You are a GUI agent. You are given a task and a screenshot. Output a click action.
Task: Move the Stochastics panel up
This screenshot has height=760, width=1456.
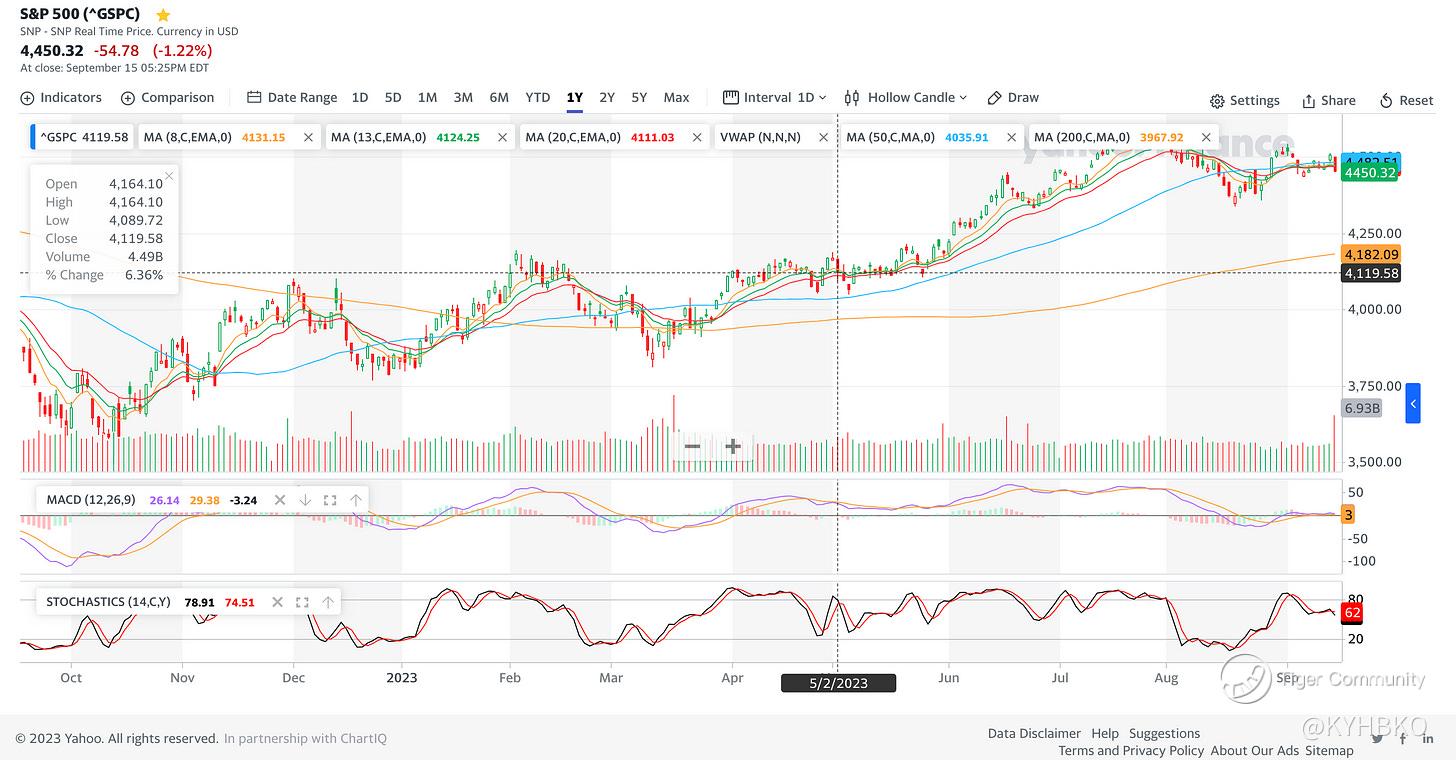point(327,603)
